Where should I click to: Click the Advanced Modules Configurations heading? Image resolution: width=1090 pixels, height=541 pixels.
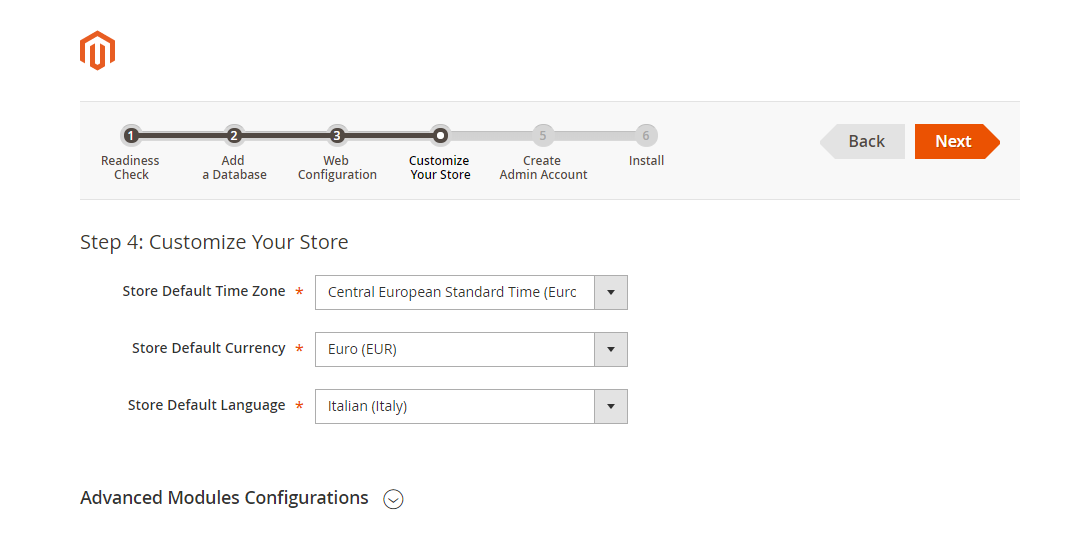pyautogui.click(x=224, y=498)
